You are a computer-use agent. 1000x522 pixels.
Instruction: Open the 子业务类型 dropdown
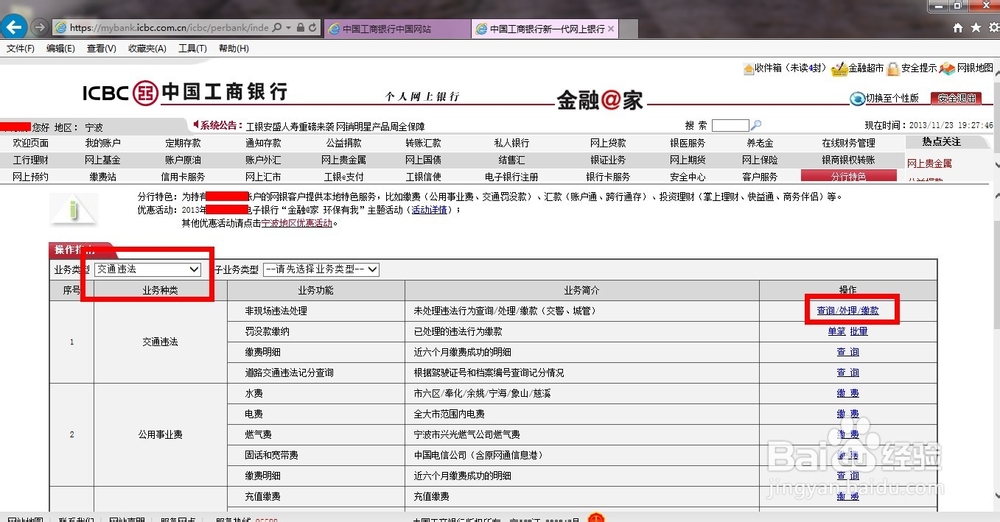321,269
